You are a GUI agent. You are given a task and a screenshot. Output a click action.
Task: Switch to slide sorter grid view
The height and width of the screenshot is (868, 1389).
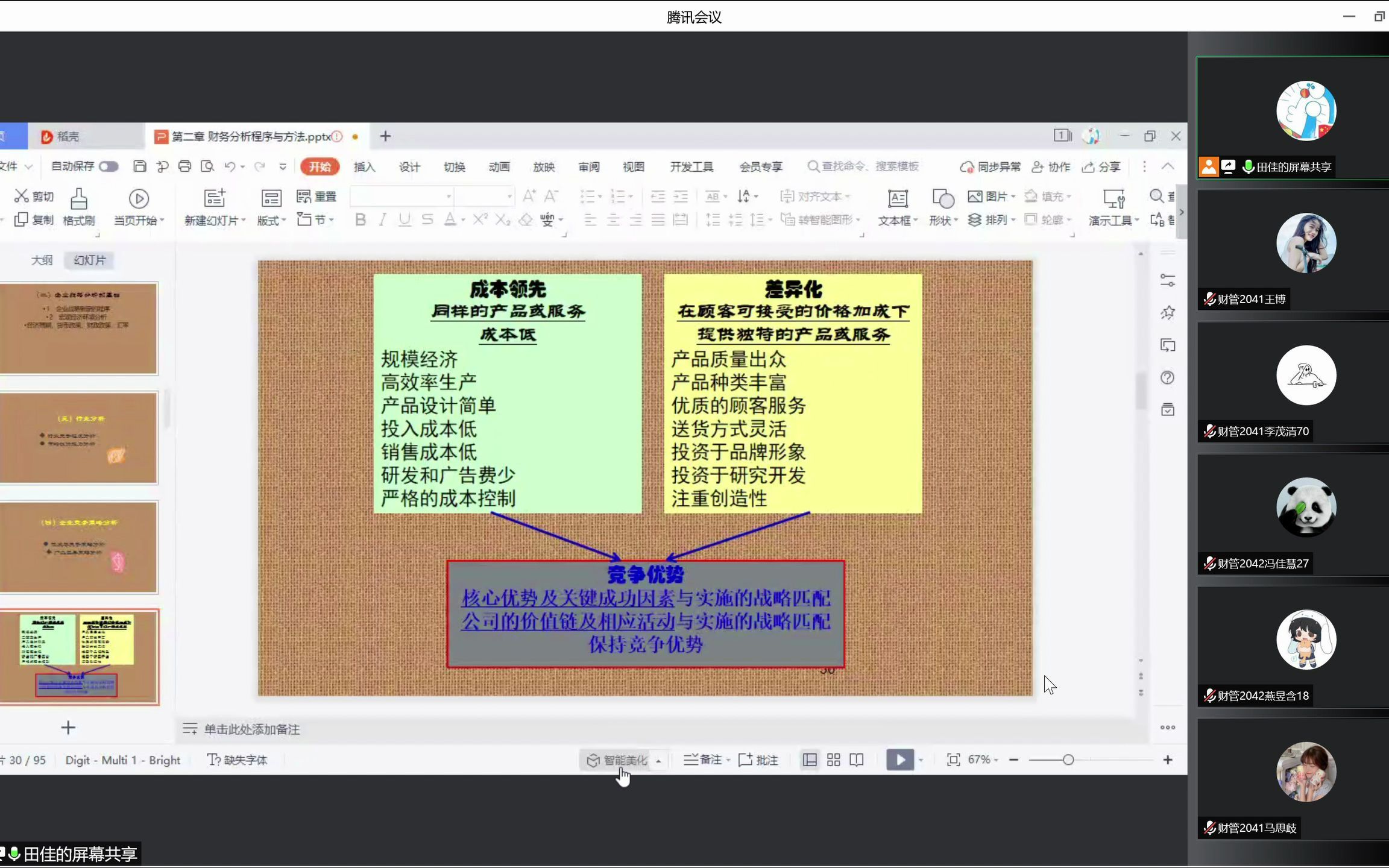click(x=833, y=759)
